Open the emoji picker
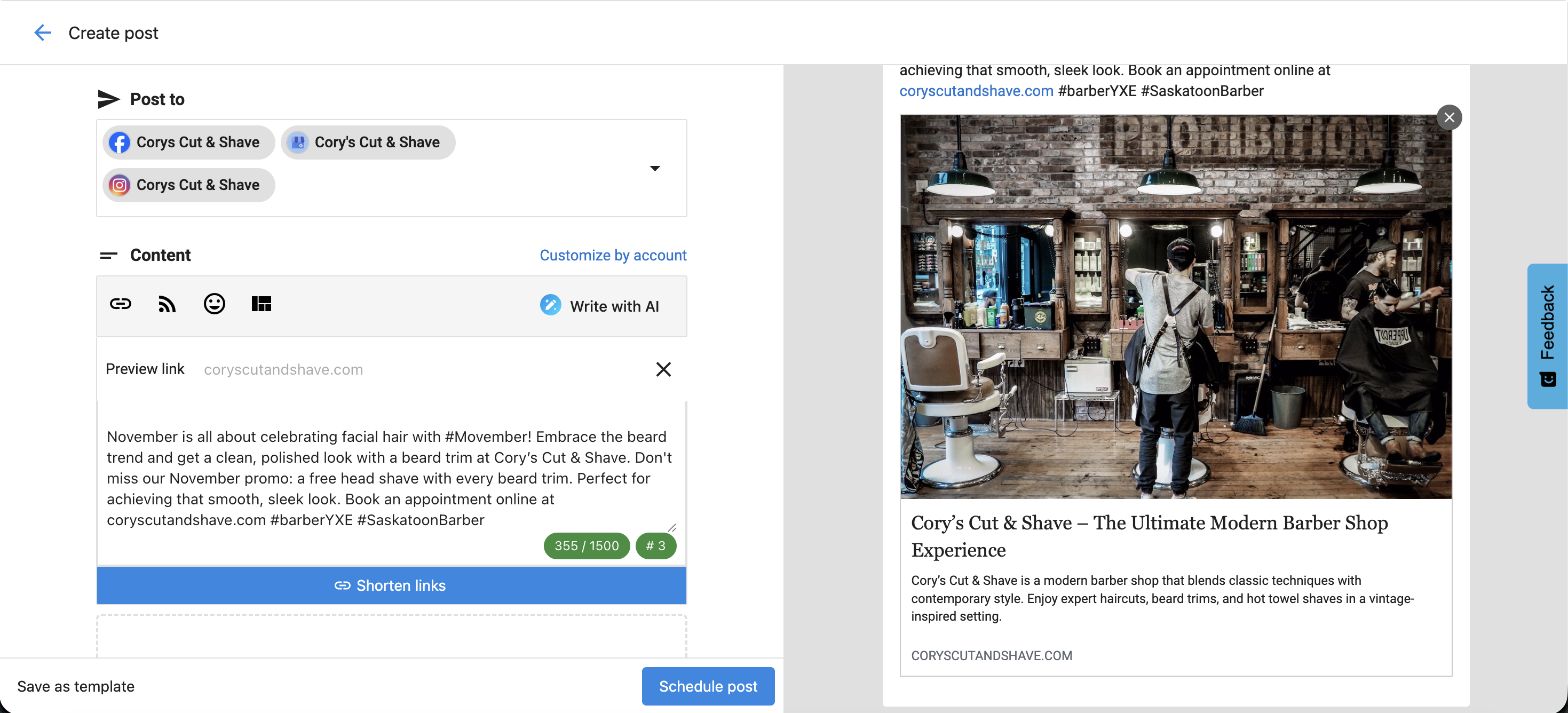This screenshot has height=713, width=1568. (x=213, y=304)
